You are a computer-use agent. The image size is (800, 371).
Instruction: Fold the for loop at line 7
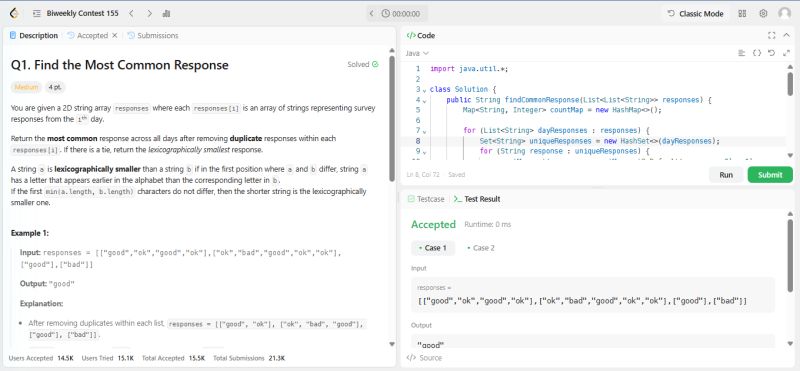tap(424, 132)
